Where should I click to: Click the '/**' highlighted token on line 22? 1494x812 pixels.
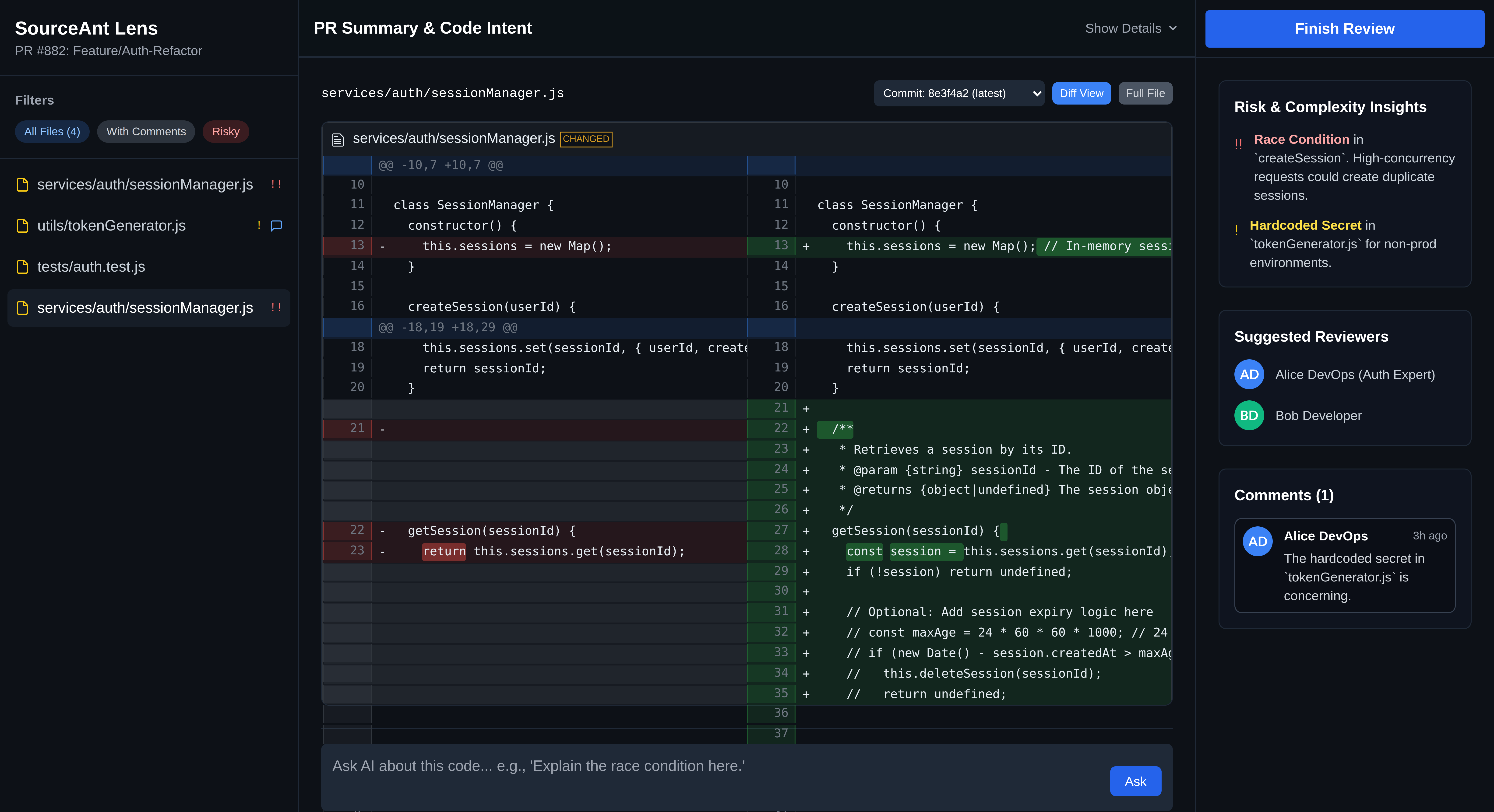click(835, 430)
